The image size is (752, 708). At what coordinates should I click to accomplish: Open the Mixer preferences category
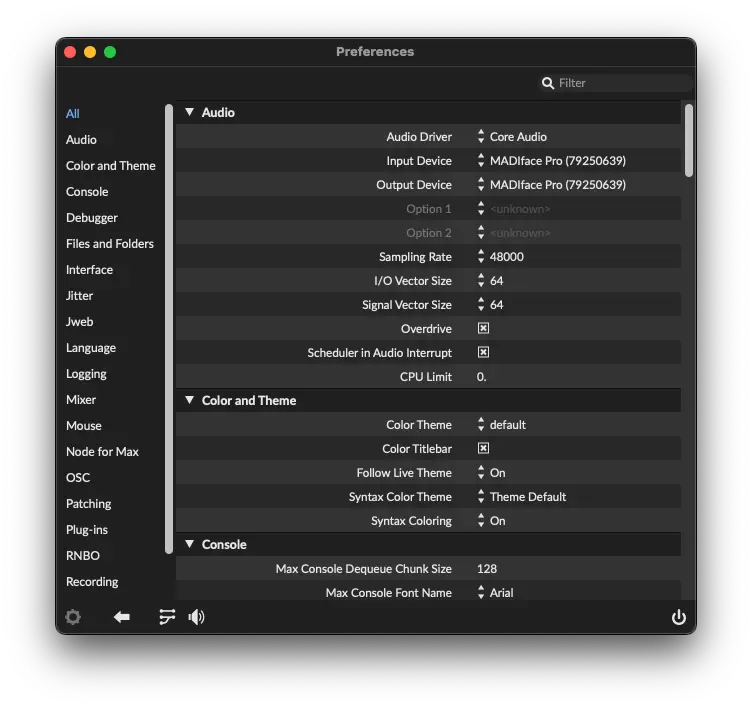click(81, 400)
